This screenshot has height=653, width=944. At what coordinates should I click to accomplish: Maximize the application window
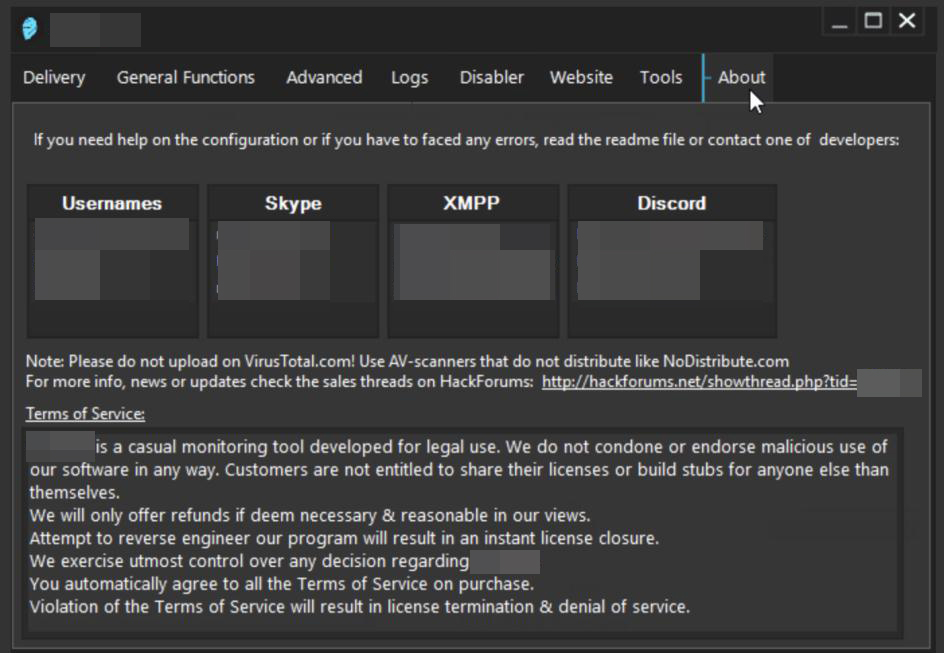tap(873, 21)
